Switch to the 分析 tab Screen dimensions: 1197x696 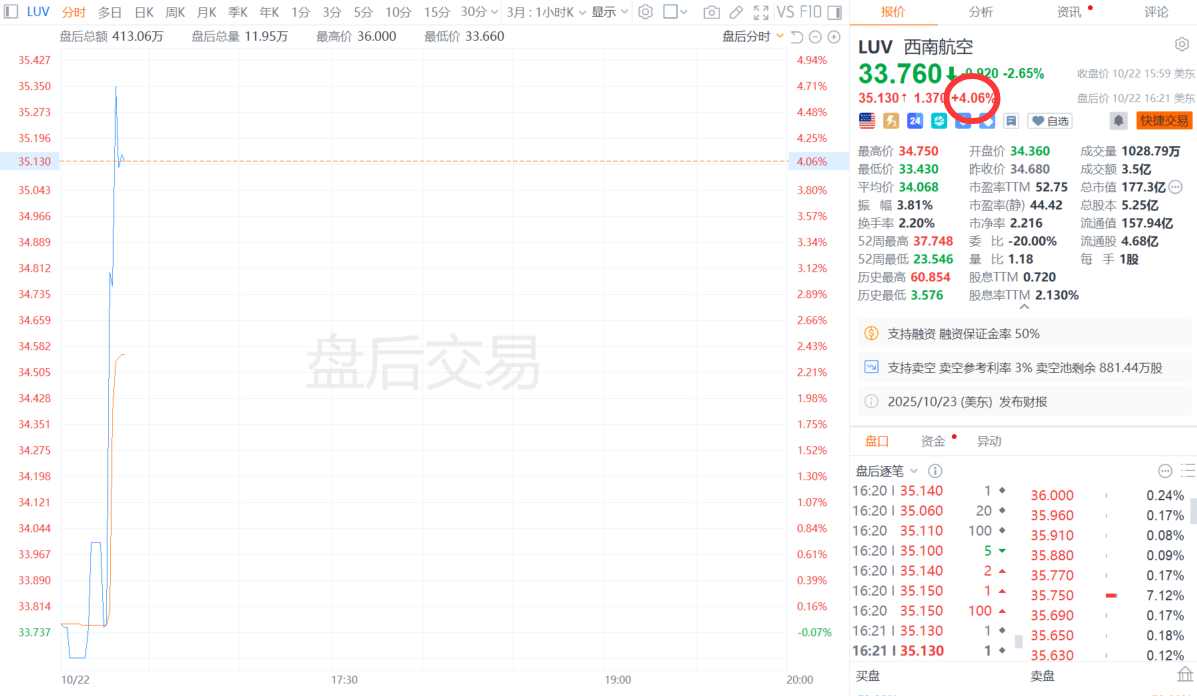tap(981, 12)
